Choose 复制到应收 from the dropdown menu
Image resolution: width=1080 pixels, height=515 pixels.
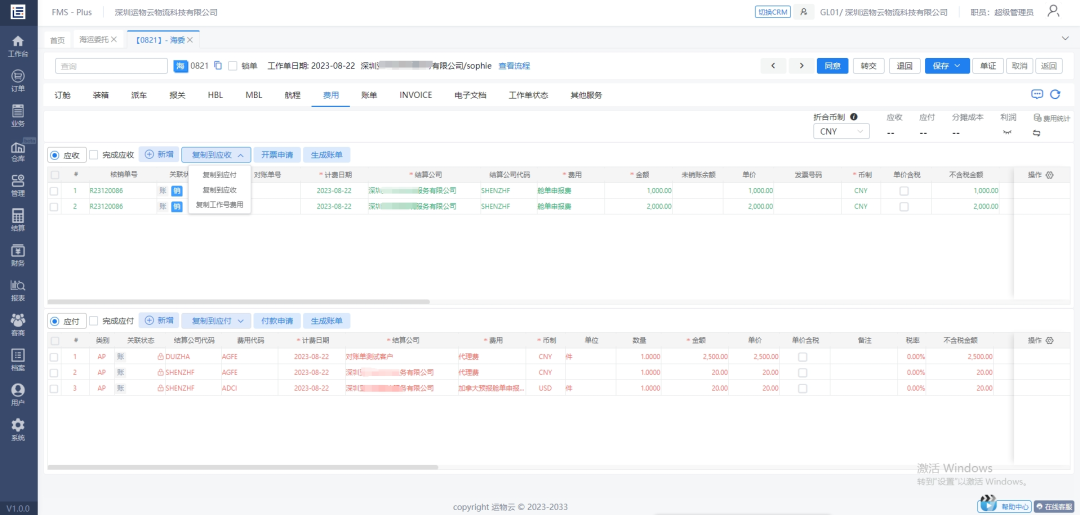[219, 189]
